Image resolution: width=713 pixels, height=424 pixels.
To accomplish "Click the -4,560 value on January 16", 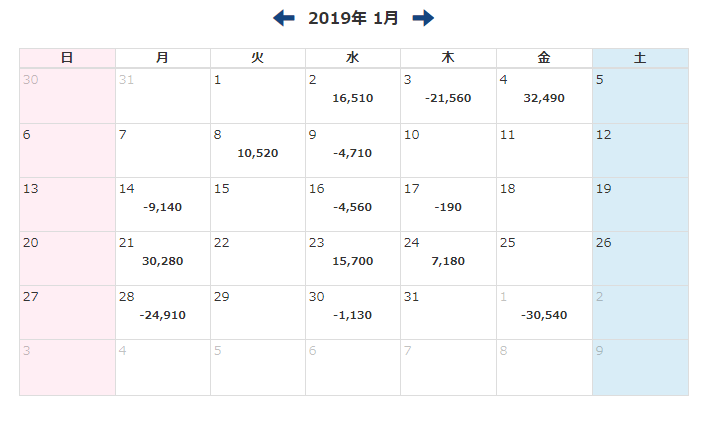I will [353, 207].
